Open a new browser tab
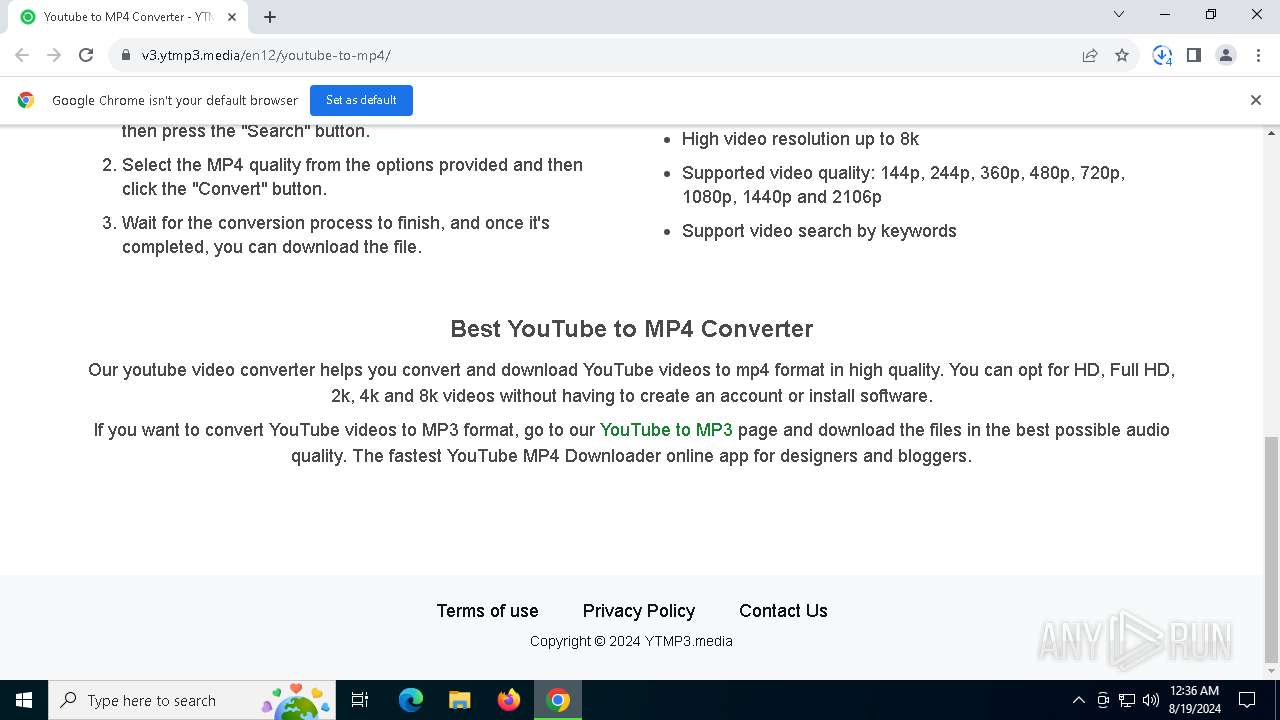Screen dimensions: 1280x720 270,16
